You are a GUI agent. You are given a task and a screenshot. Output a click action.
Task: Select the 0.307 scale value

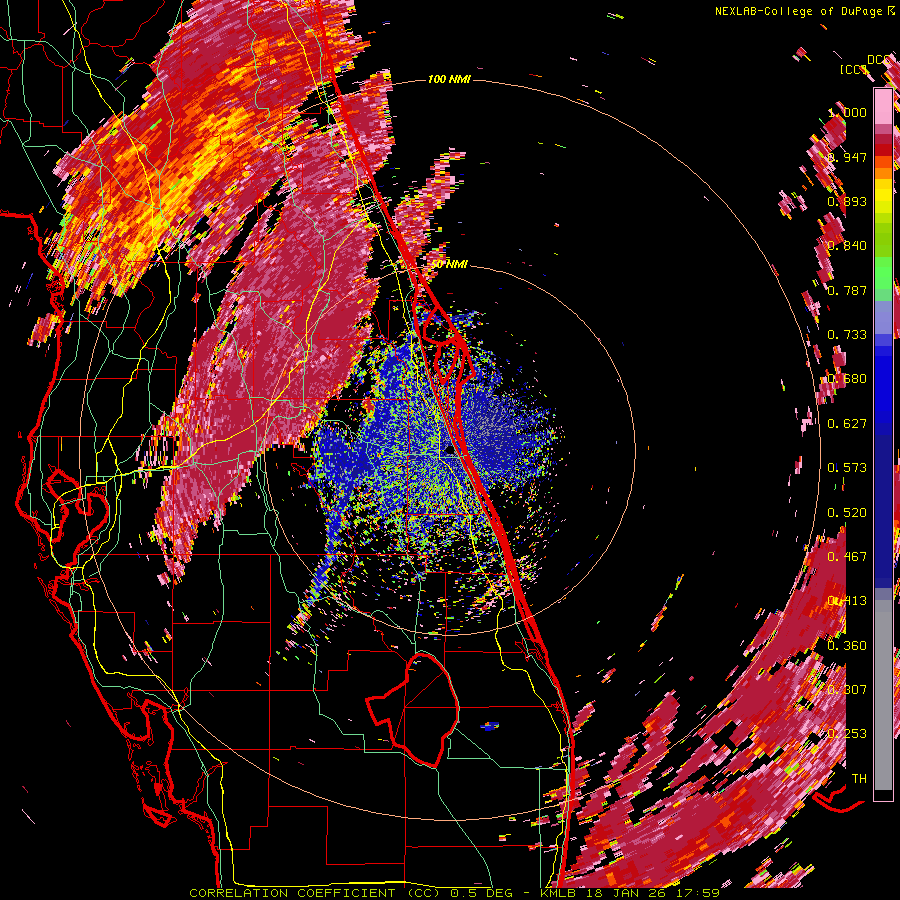847,690
